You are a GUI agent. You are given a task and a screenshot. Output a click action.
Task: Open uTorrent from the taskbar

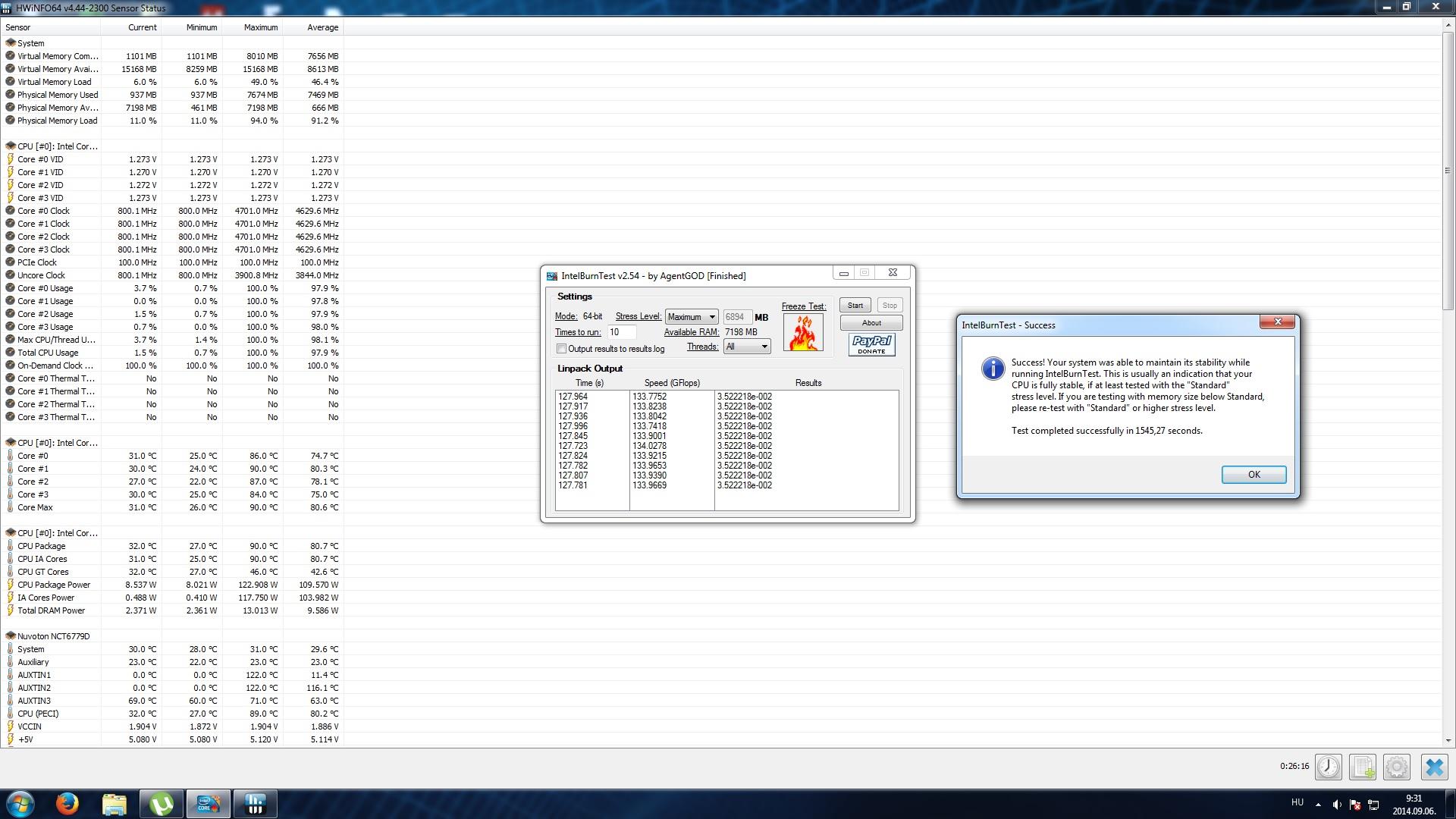pyautogui.click(x=161, y=804)
